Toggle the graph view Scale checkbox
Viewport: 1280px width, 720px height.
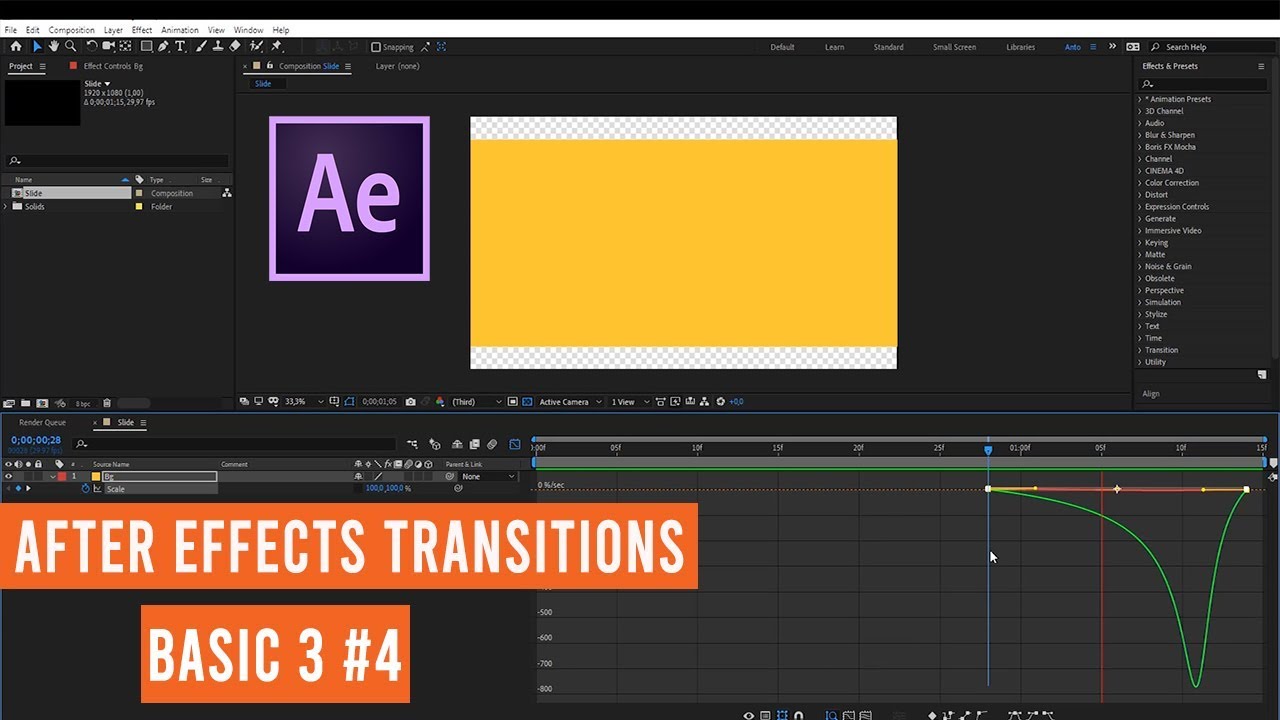[98, 488]
